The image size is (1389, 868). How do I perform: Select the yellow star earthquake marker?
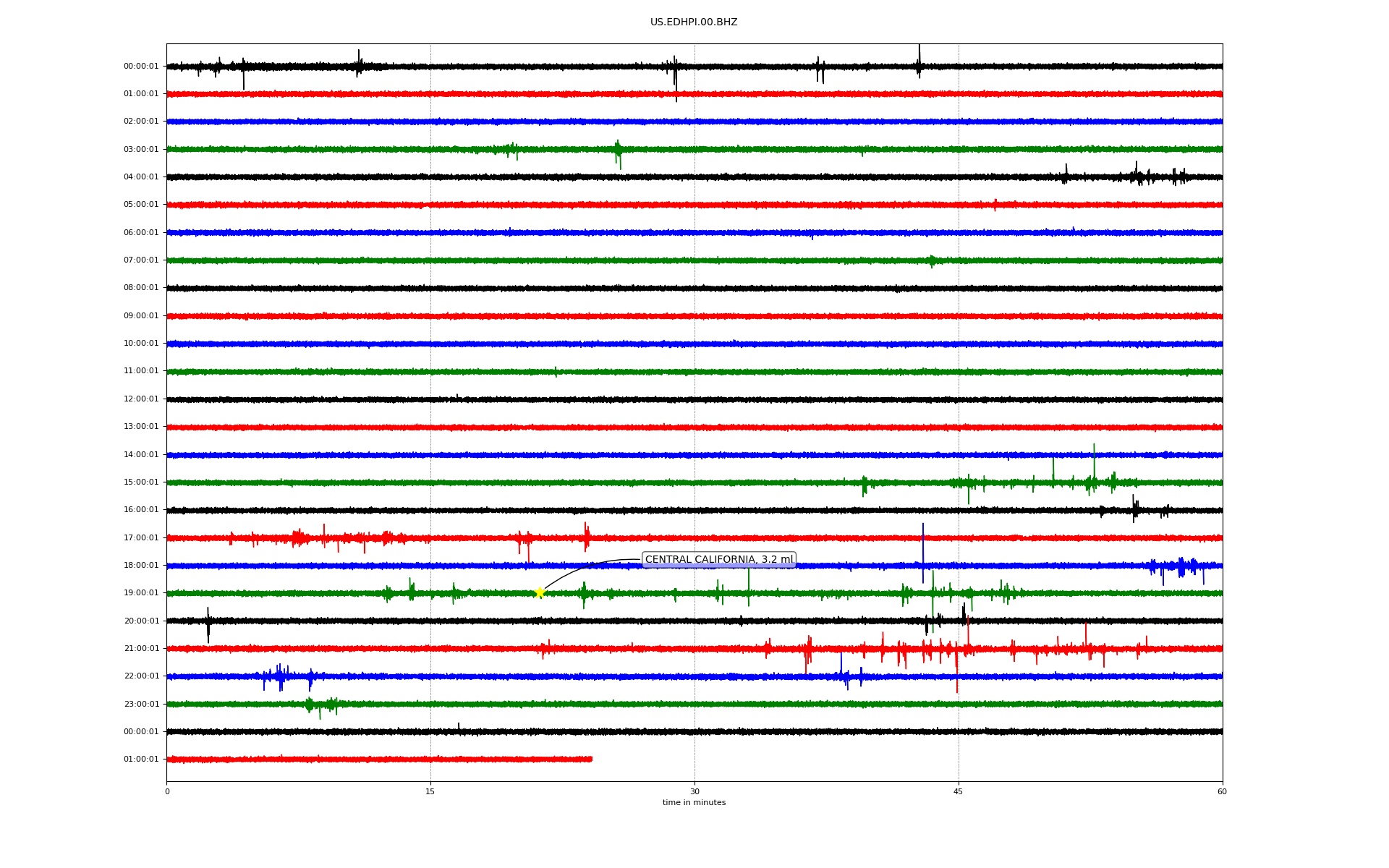[540, 593]
